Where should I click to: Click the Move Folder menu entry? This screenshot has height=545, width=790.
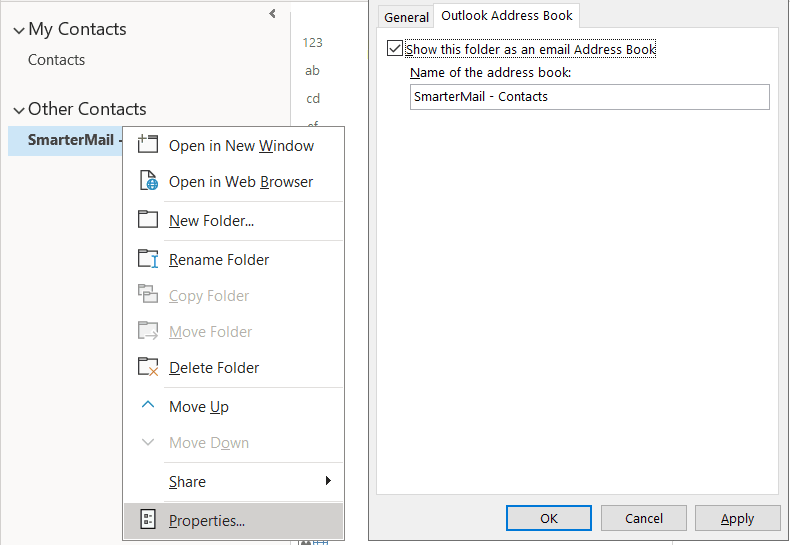[234, 332]
